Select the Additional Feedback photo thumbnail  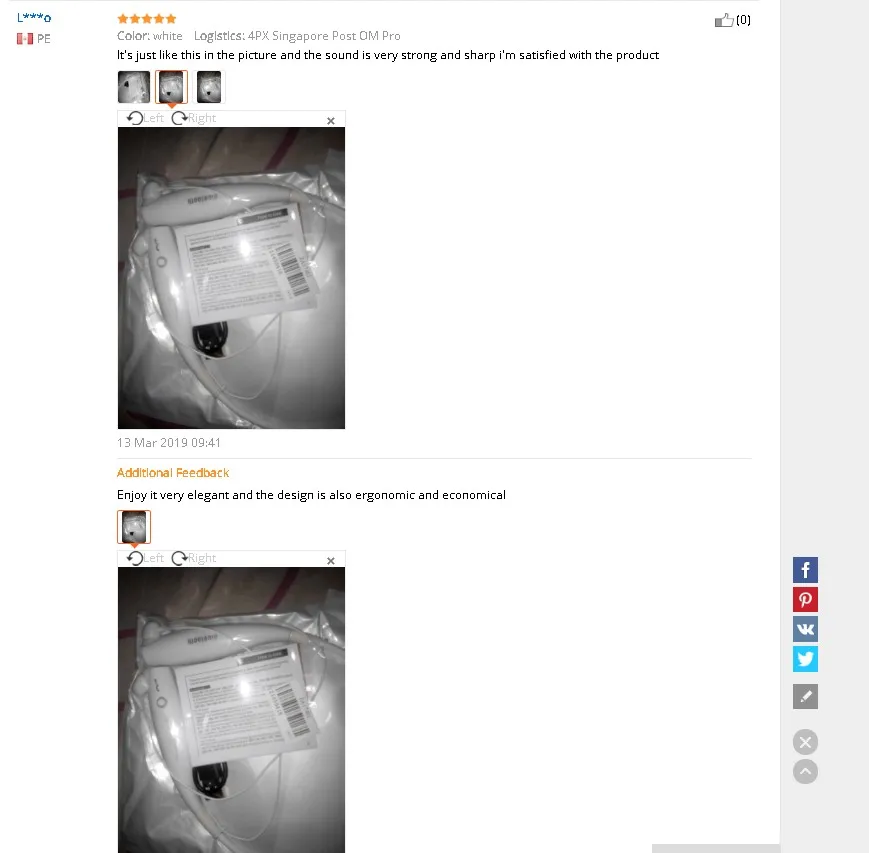click(x=134, y=527)
